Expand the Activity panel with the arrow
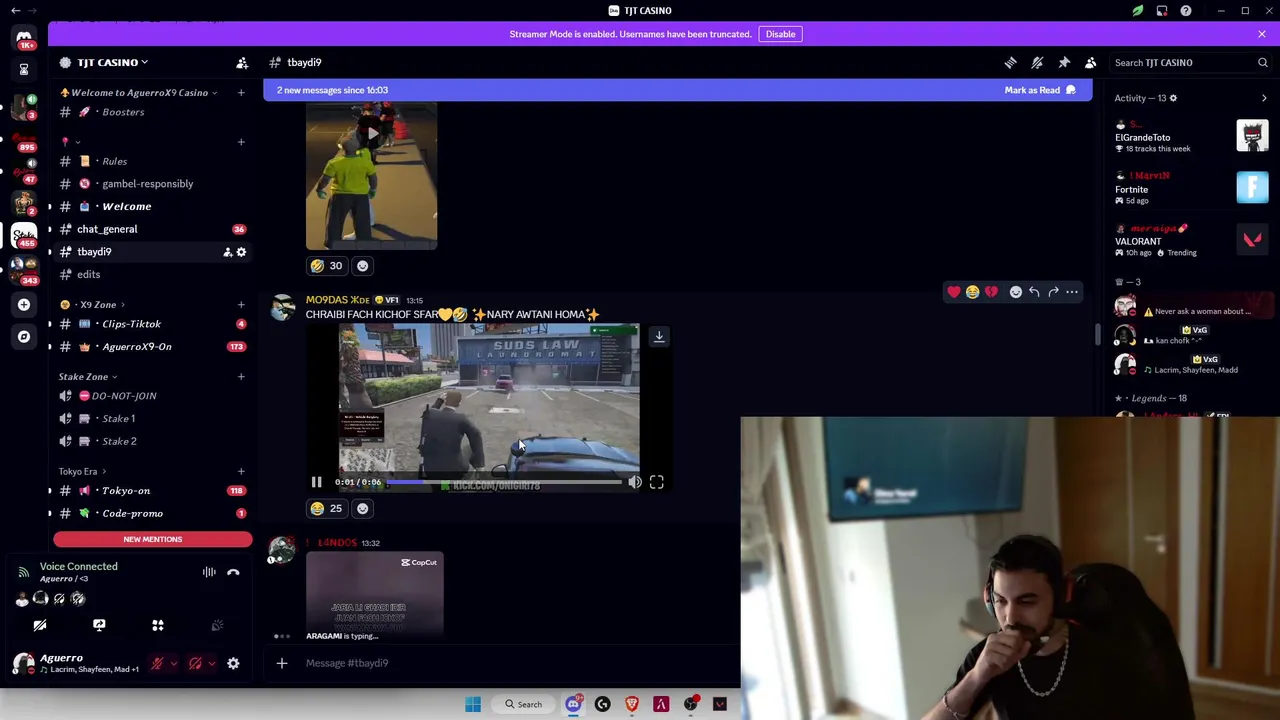 tap(1264, 98)
